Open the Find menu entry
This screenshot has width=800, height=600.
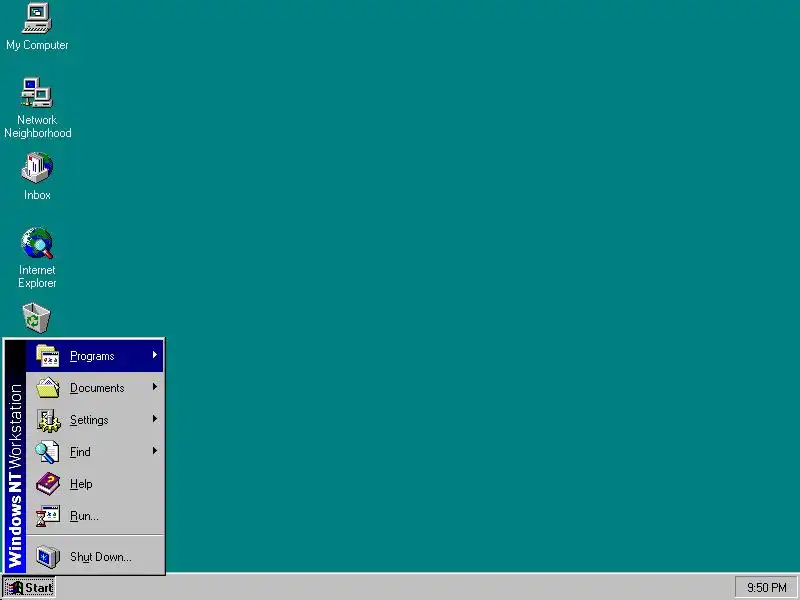click(x=95, y=452)
